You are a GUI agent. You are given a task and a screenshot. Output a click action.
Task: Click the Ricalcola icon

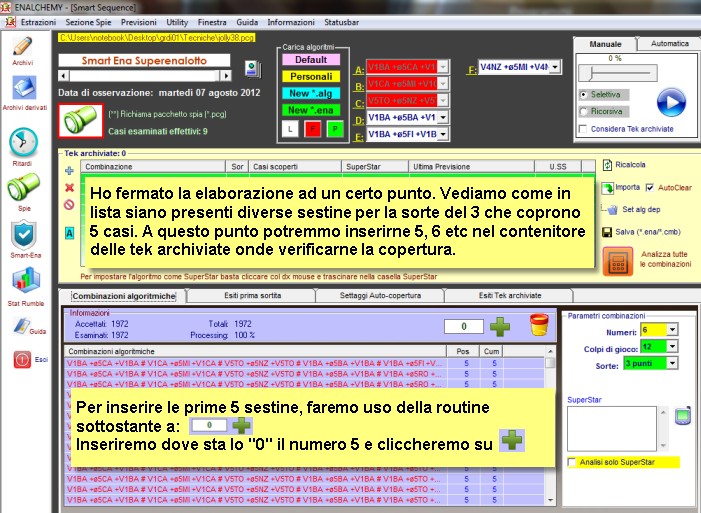607,165
